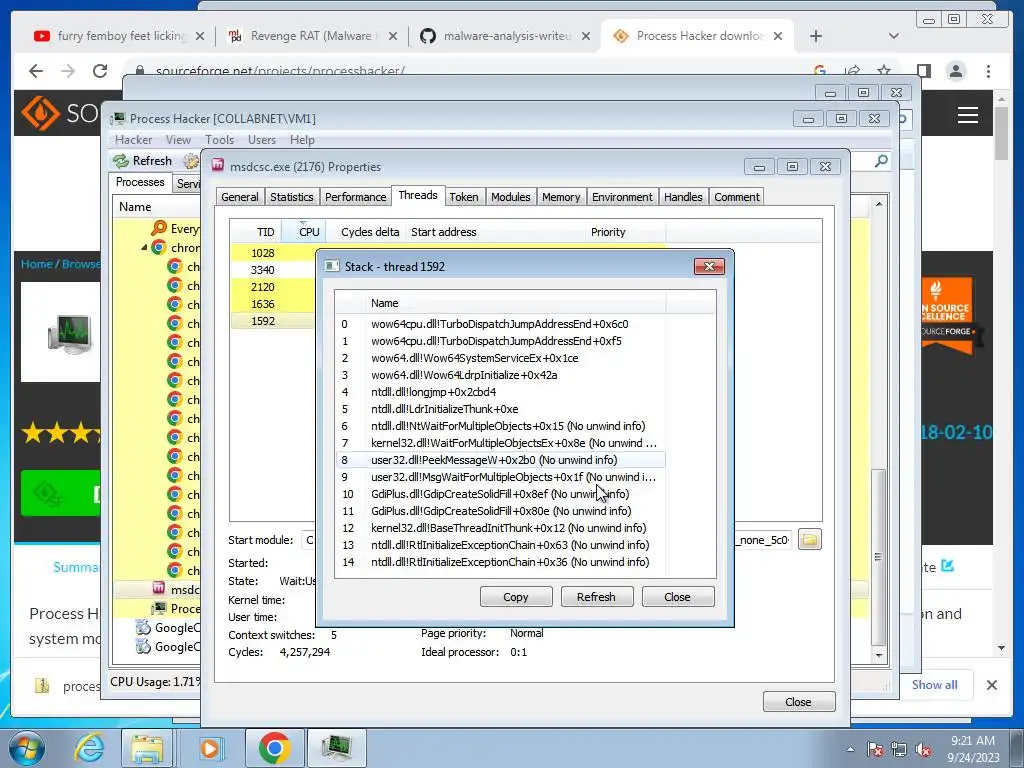Click the search magnifier in Process Hacker
This screenshot has width=1024, height=768.
881,161
